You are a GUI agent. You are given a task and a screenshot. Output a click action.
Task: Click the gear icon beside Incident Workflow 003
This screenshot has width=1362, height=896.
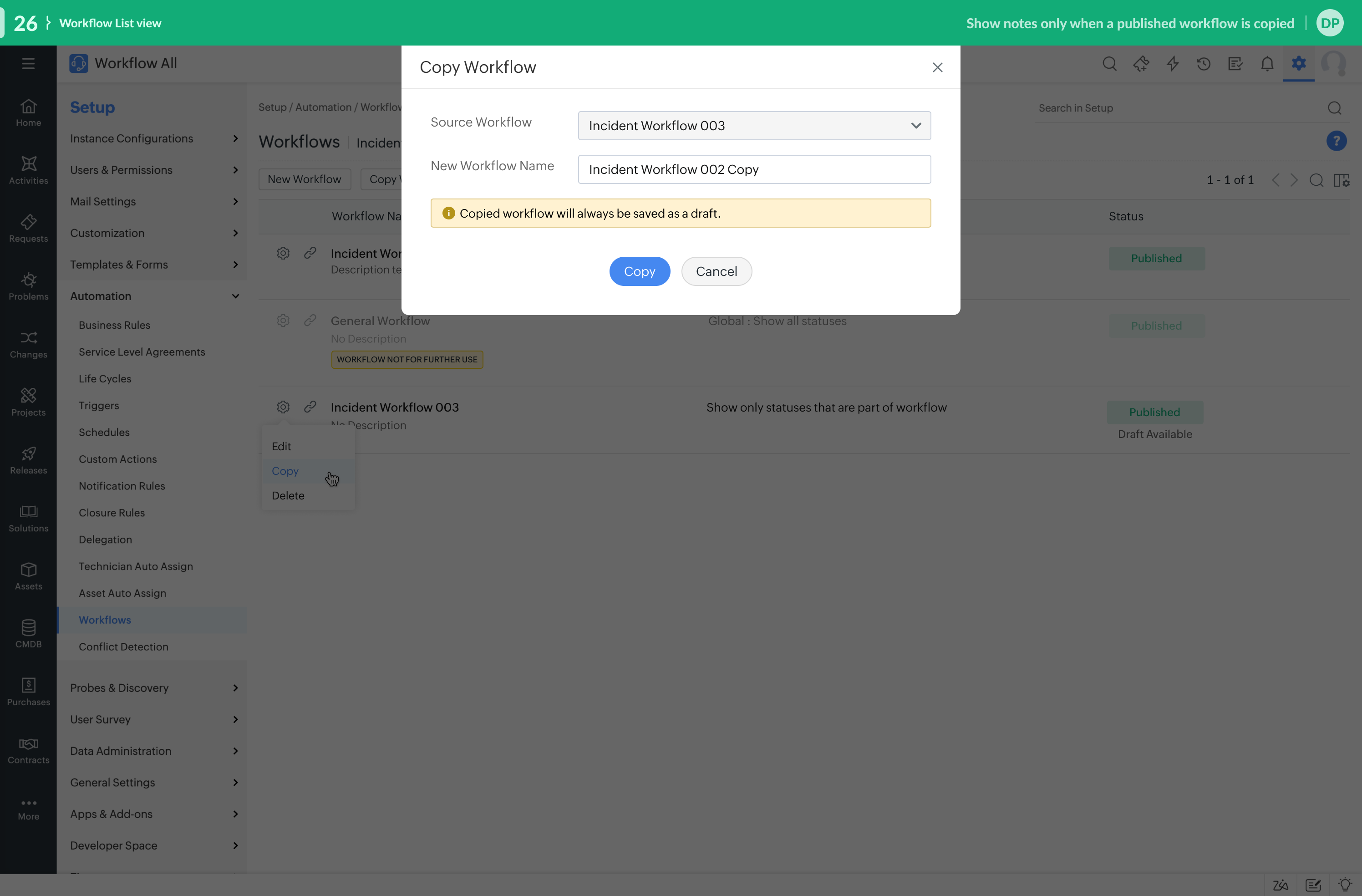point(283,407)
